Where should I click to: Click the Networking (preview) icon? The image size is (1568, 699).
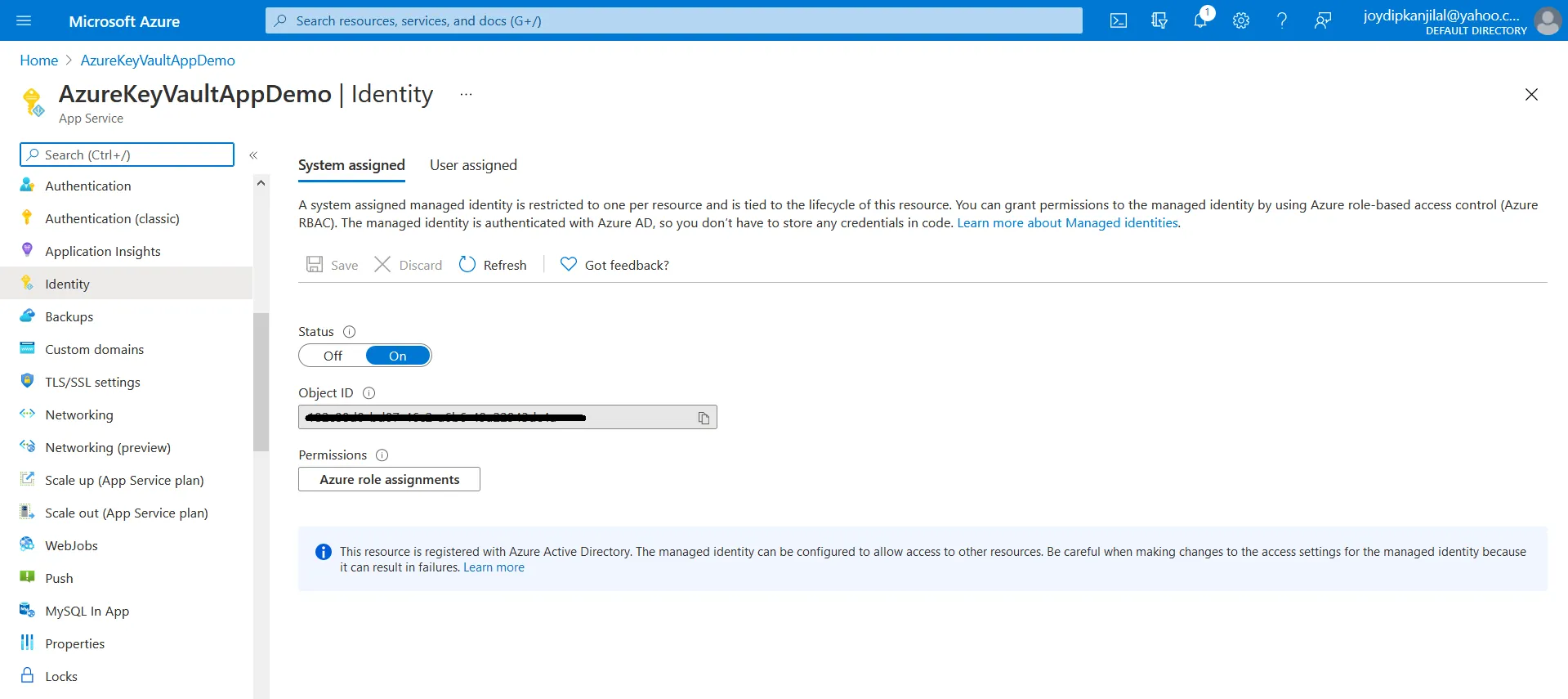(x=27, y=446)
